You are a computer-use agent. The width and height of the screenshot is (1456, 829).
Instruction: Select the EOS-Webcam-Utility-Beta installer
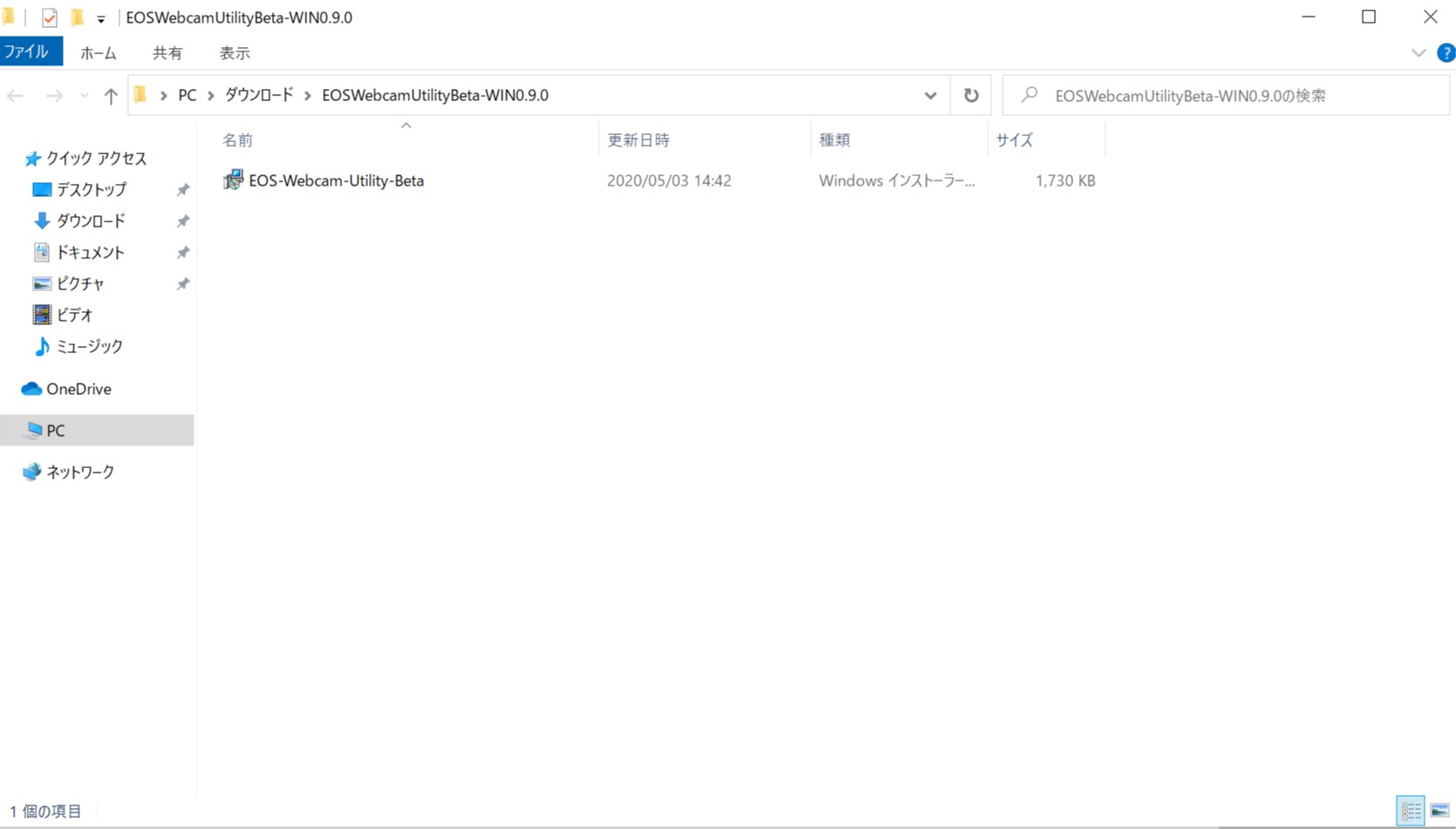click(336, 180)
